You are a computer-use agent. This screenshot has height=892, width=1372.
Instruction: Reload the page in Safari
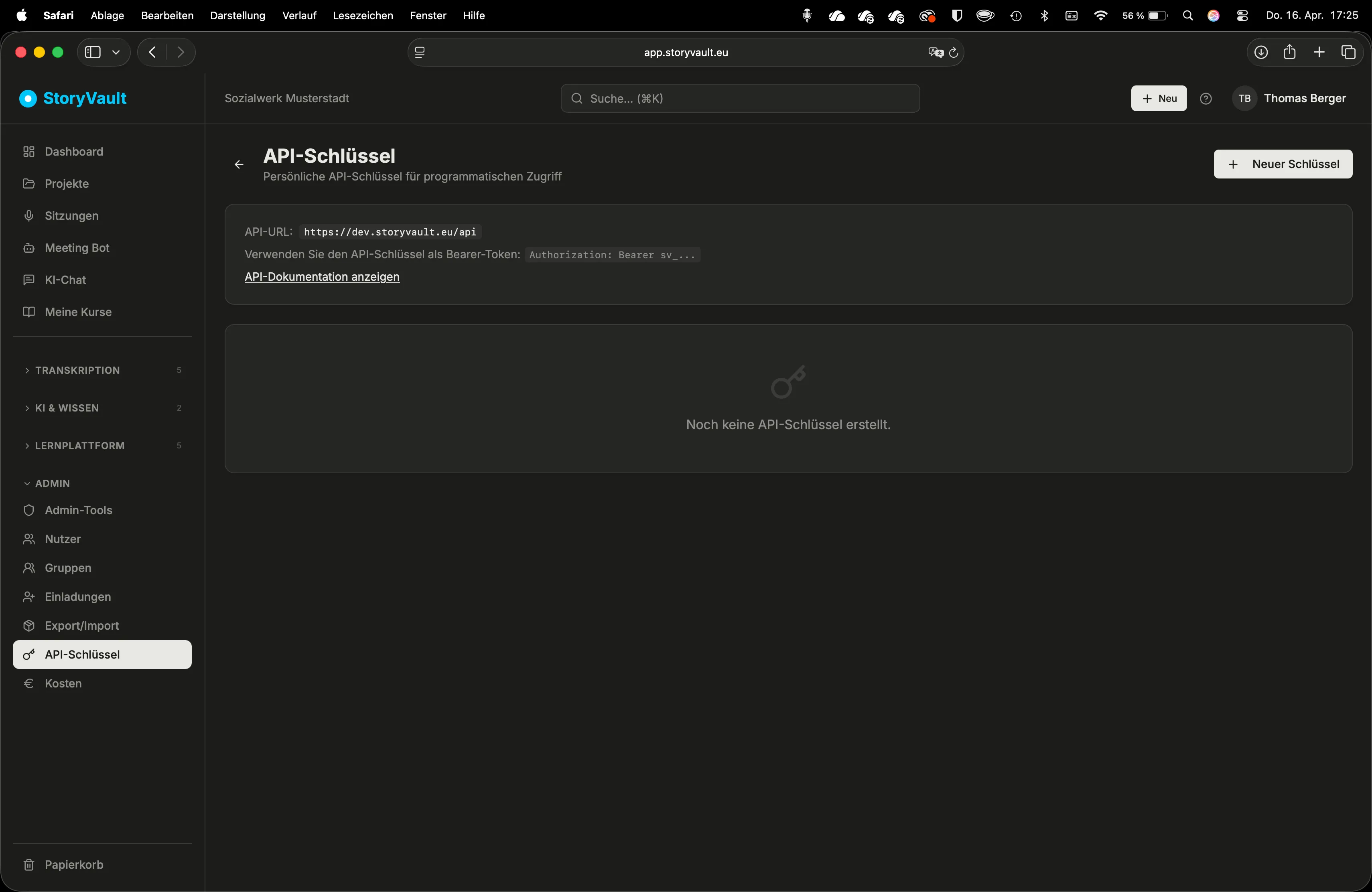954,53
